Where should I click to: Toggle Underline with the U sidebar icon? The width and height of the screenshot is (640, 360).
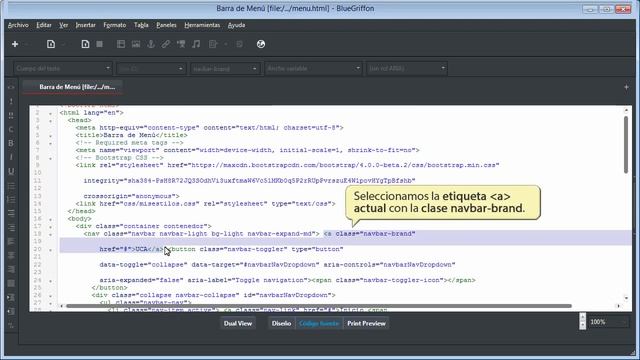coord(11,171)
